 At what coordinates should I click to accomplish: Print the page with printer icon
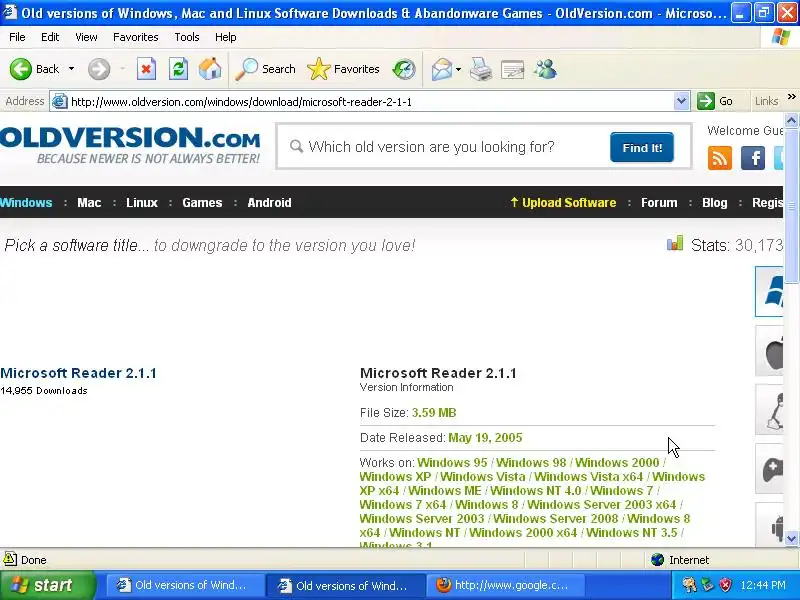(480, 69)
